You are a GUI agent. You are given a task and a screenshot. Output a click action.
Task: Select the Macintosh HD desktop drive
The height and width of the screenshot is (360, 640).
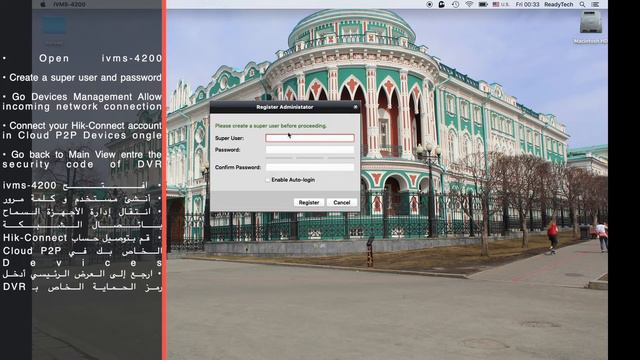591,27
